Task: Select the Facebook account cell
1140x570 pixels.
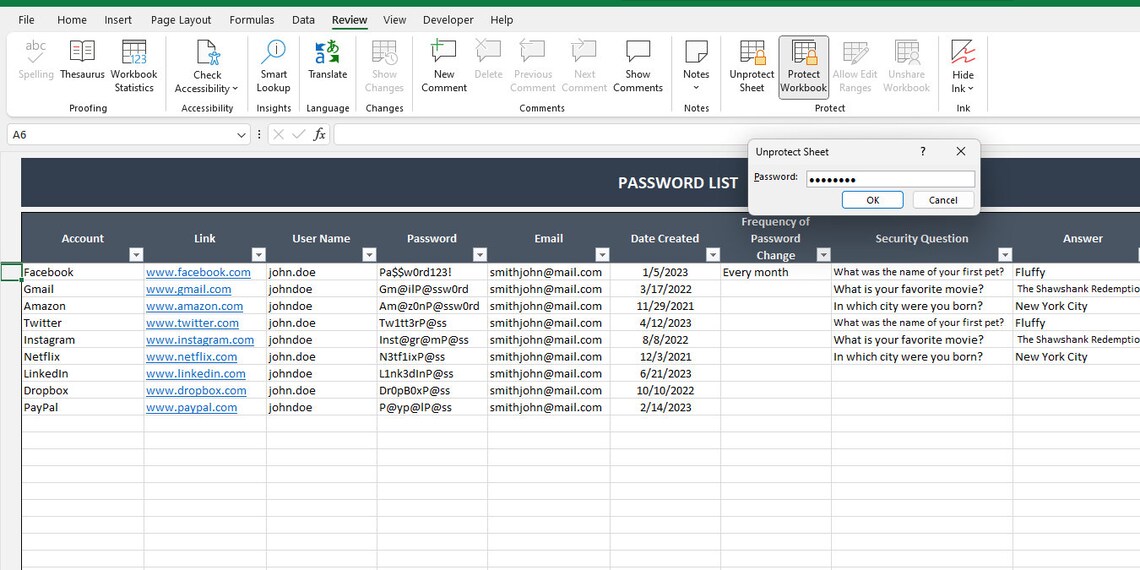Action: (x=83, y=272)
